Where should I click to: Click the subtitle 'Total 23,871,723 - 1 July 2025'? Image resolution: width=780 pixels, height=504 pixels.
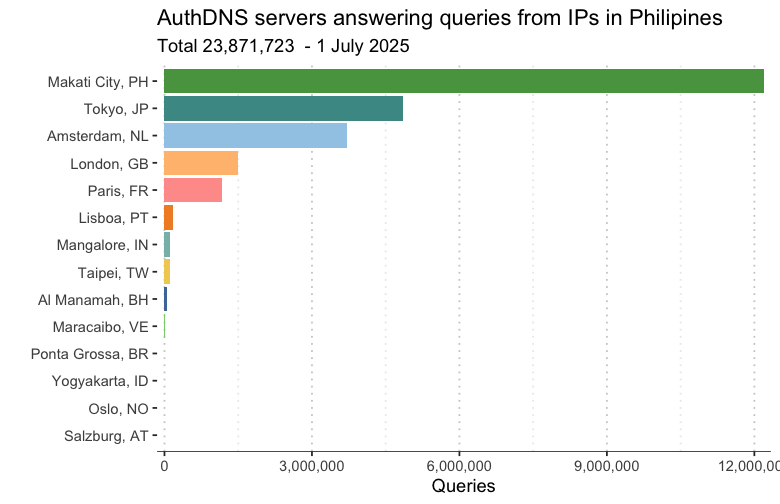point(283,46)
